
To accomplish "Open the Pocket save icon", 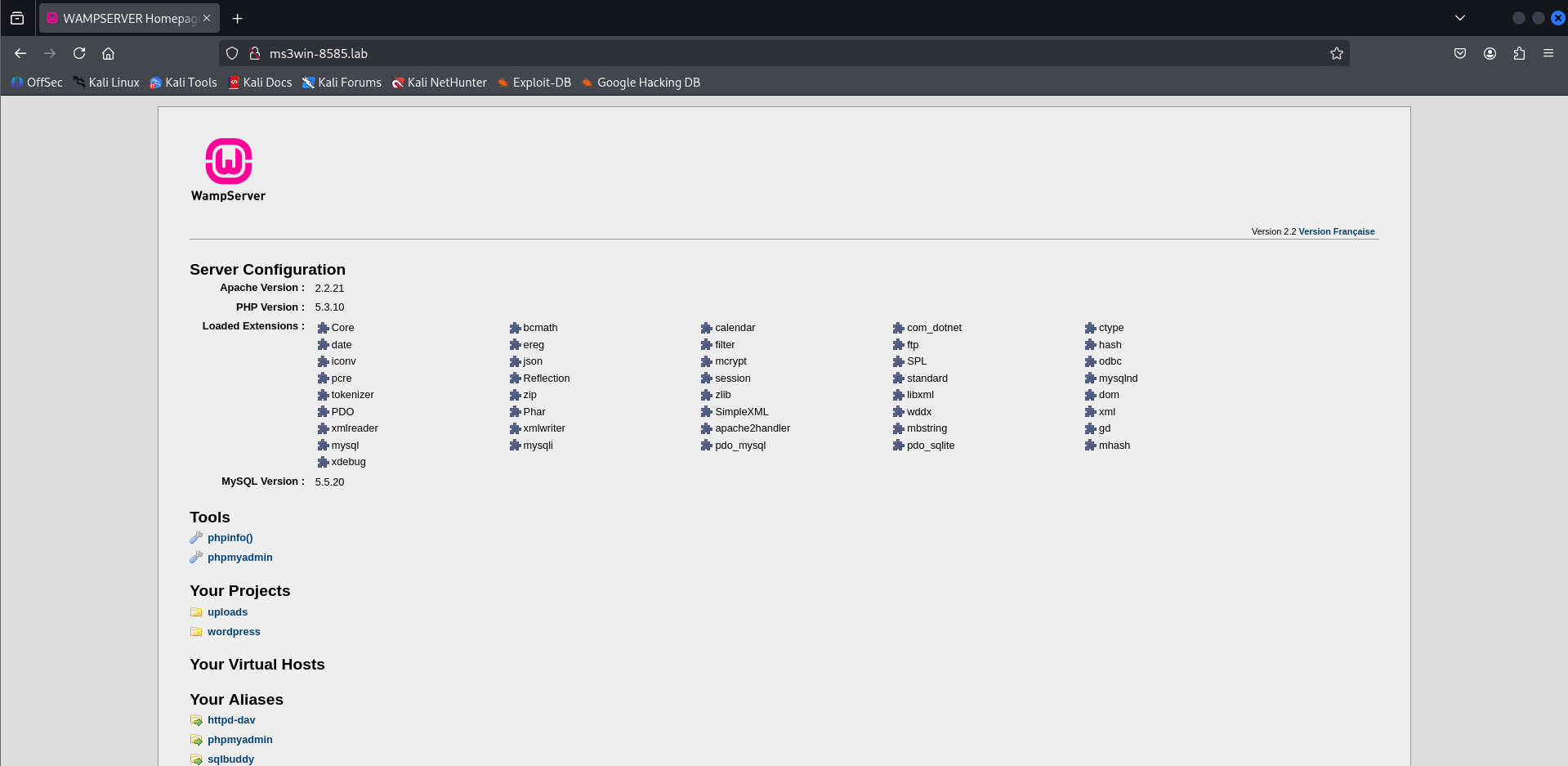I will (x=1460, y=53).
